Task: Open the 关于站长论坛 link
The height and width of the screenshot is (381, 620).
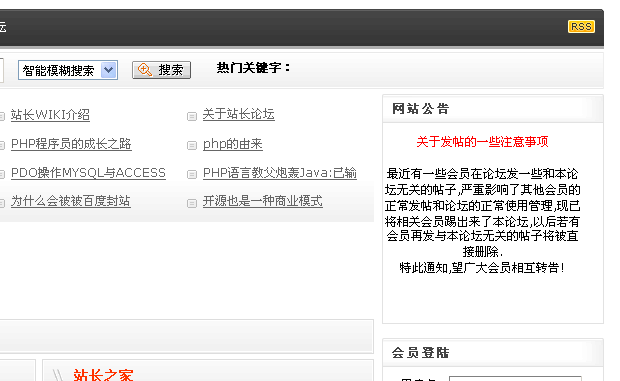Action: 238,114
